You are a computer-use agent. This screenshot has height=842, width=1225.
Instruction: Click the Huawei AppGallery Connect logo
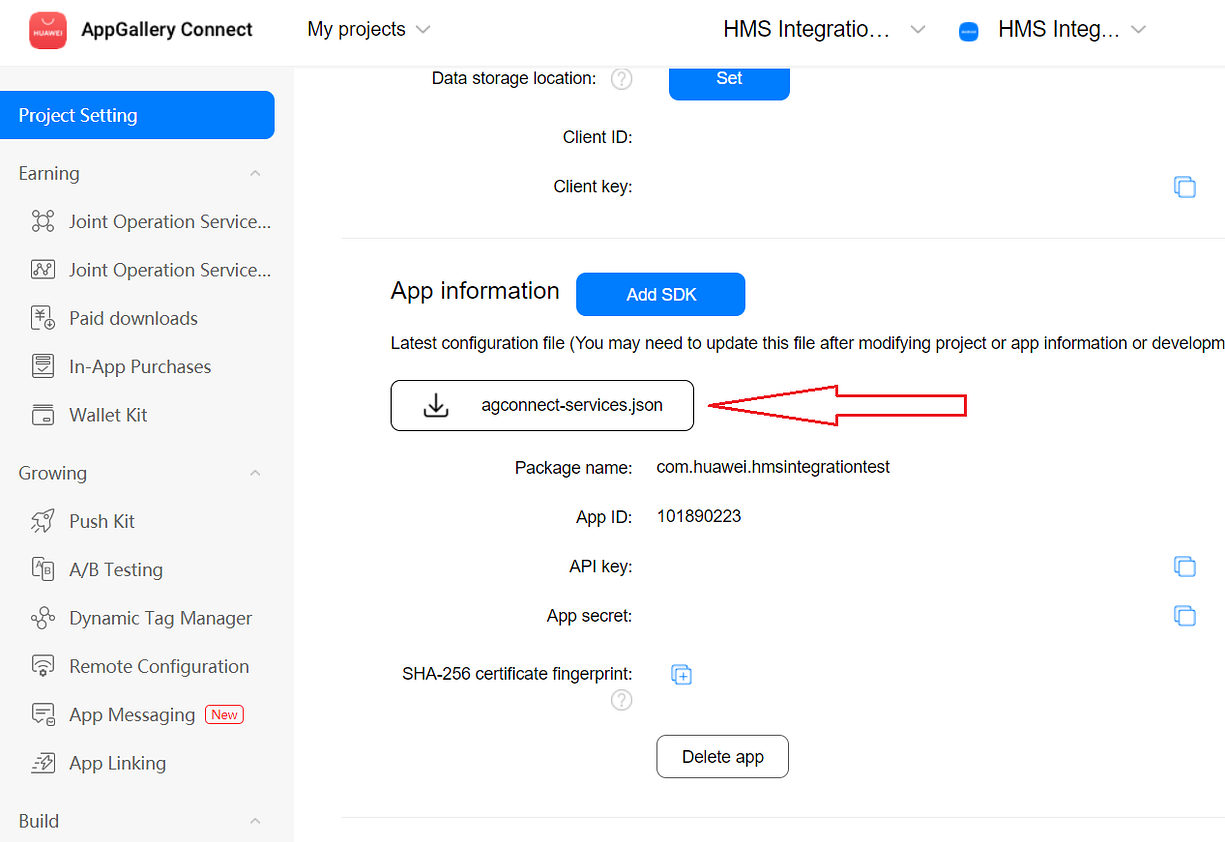point(49,30)
